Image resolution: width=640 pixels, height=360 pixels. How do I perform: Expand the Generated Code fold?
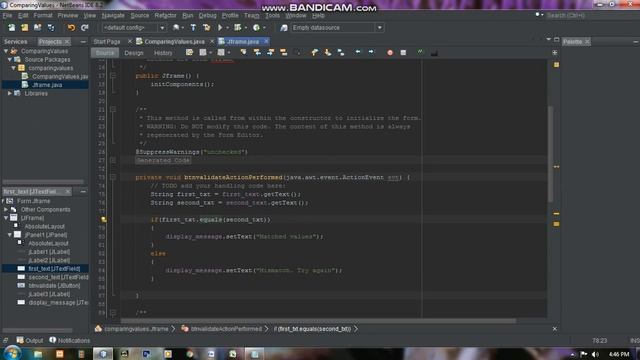(113, 160)
